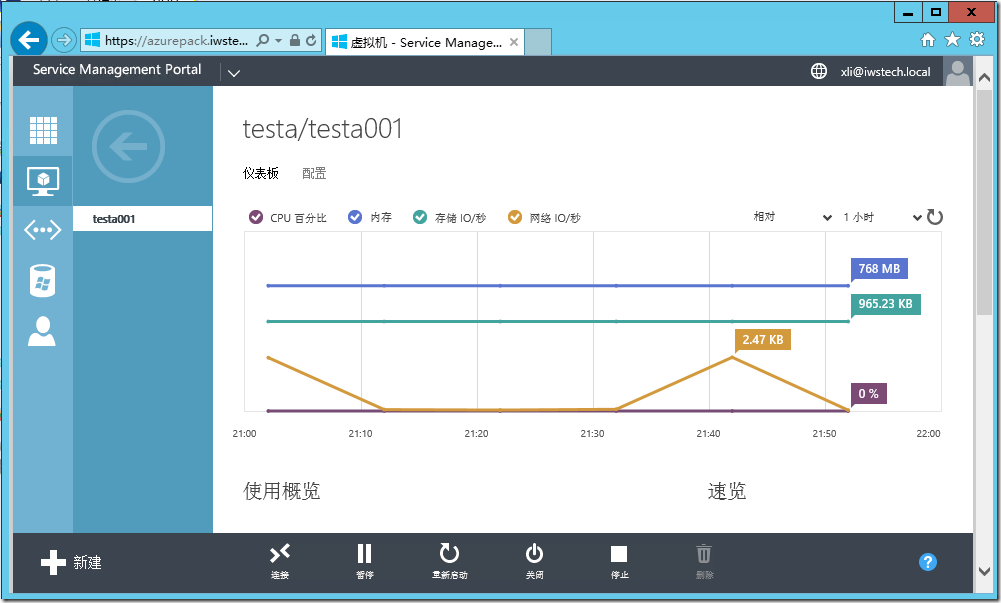Toggle the 网络 IO/秒 metric checkbox
This screenshot has height=603, width=1001.
point(515,217)
